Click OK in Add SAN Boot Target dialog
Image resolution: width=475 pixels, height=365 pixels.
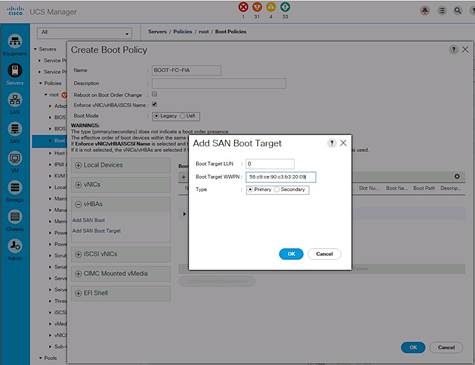point(291,254)
